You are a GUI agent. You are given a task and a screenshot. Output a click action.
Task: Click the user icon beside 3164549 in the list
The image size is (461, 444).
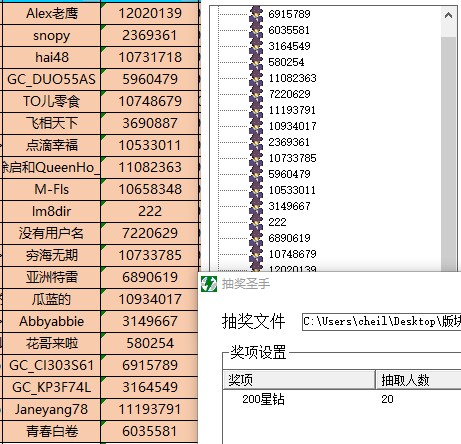click(x=256, y=46)
